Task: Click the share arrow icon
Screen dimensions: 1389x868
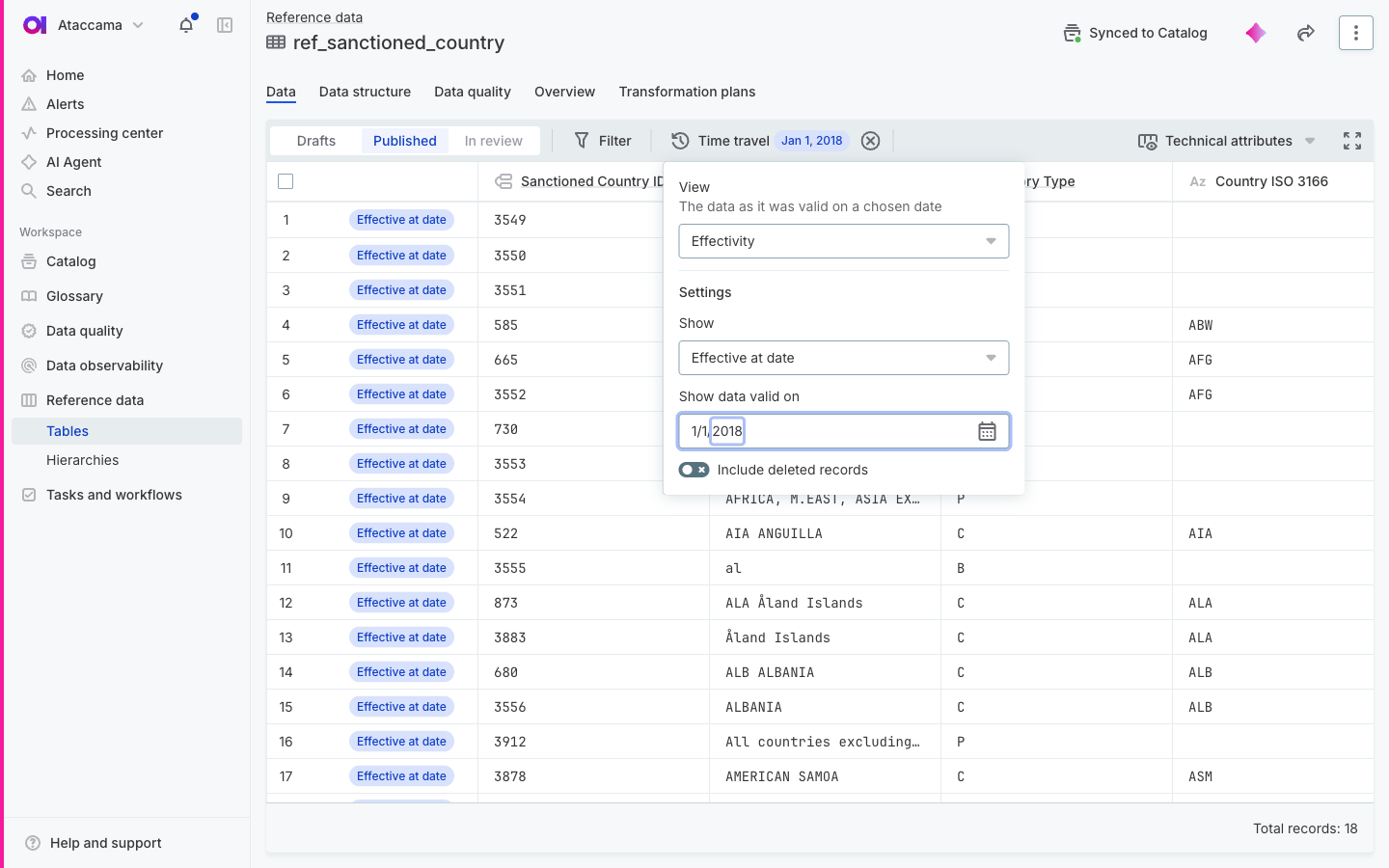Action: pyautogui.click(x=1305, y=33)
